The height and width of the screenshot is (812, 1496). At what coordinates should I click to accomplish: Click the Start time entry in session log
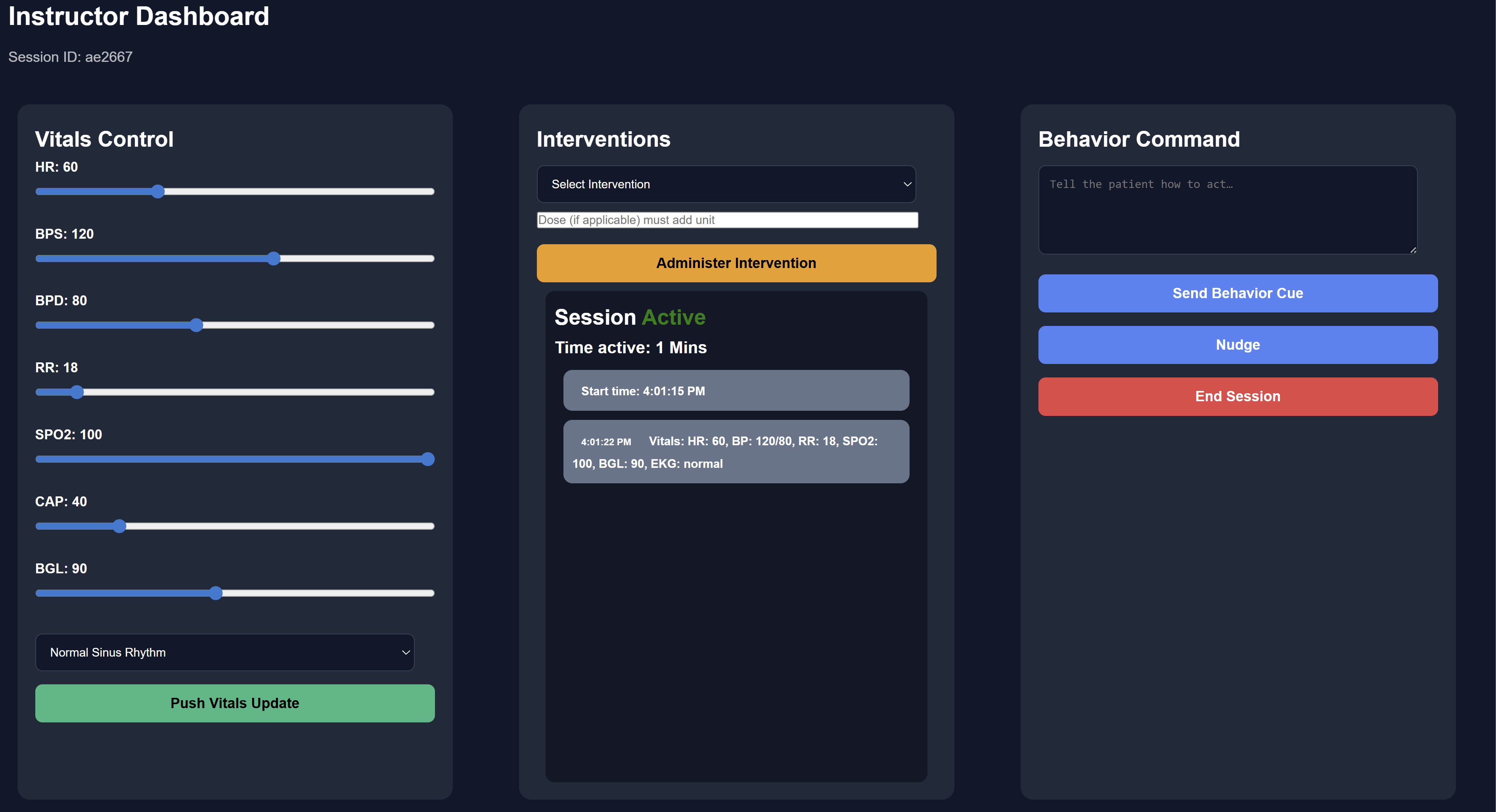(736, 390)
